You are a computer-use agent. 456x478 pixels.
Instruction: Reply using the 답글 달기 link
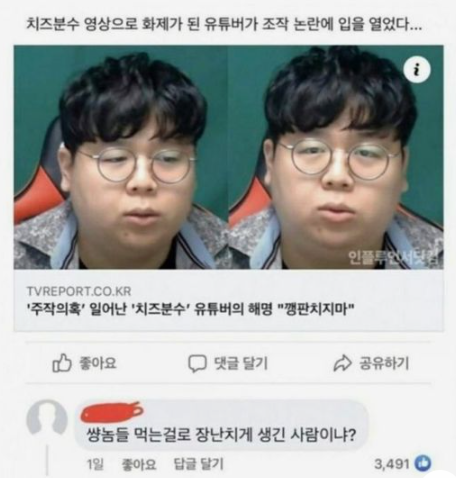pos(199,464)
